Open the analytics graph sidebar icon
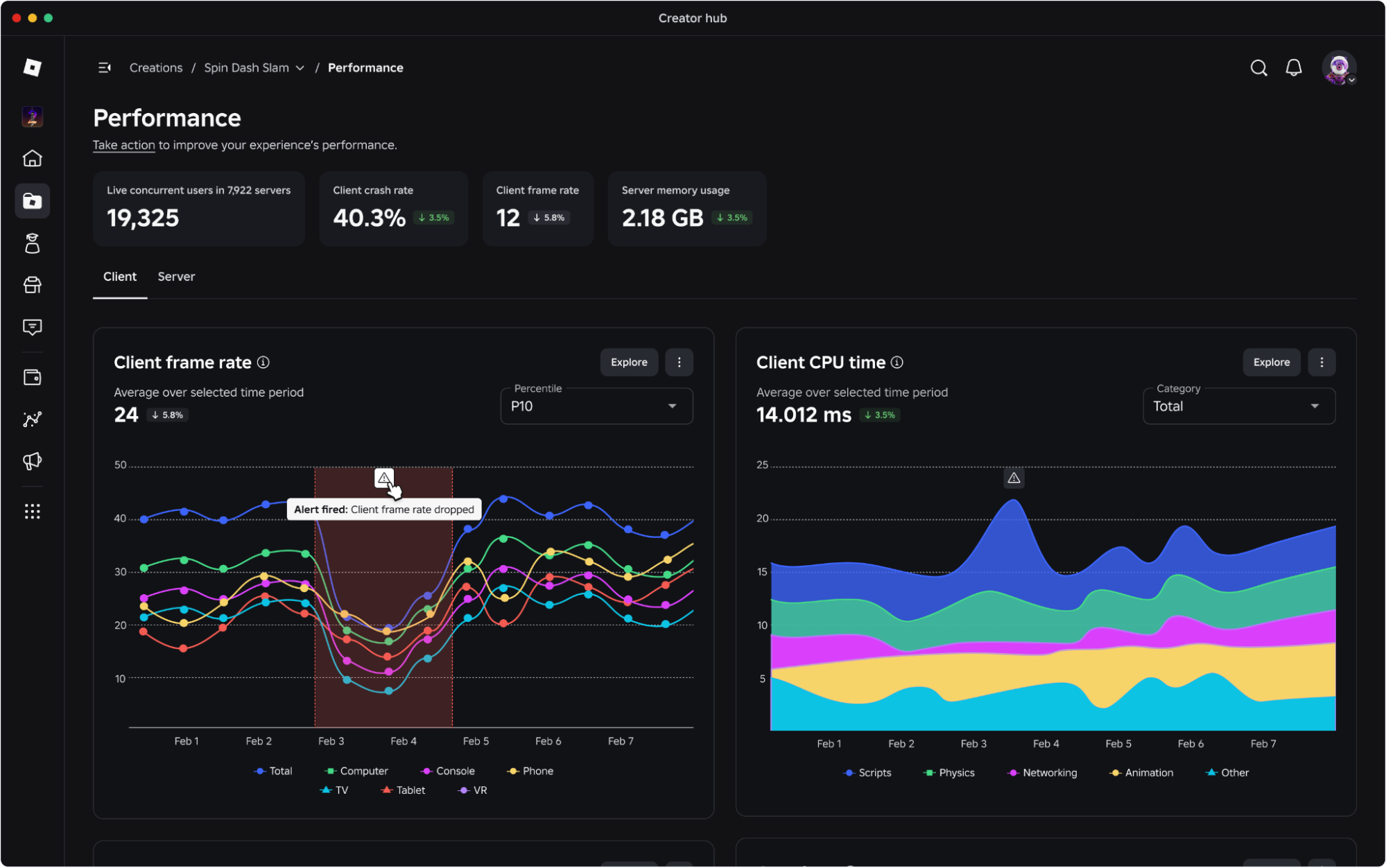Viewport: 1386px width, 868px height. (x=33, y=419)
